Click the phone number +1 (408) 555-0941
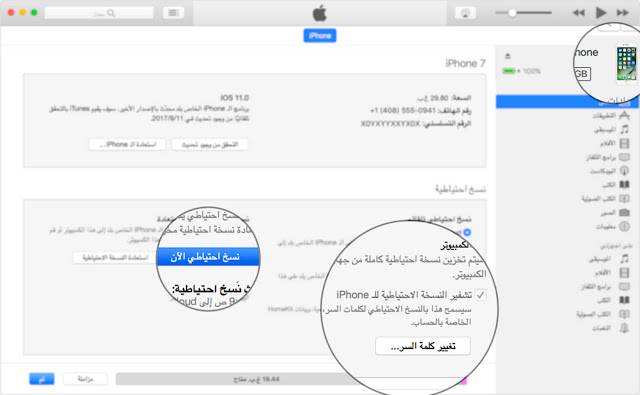This screenshot has width=640, height=395. coord(403,111)
